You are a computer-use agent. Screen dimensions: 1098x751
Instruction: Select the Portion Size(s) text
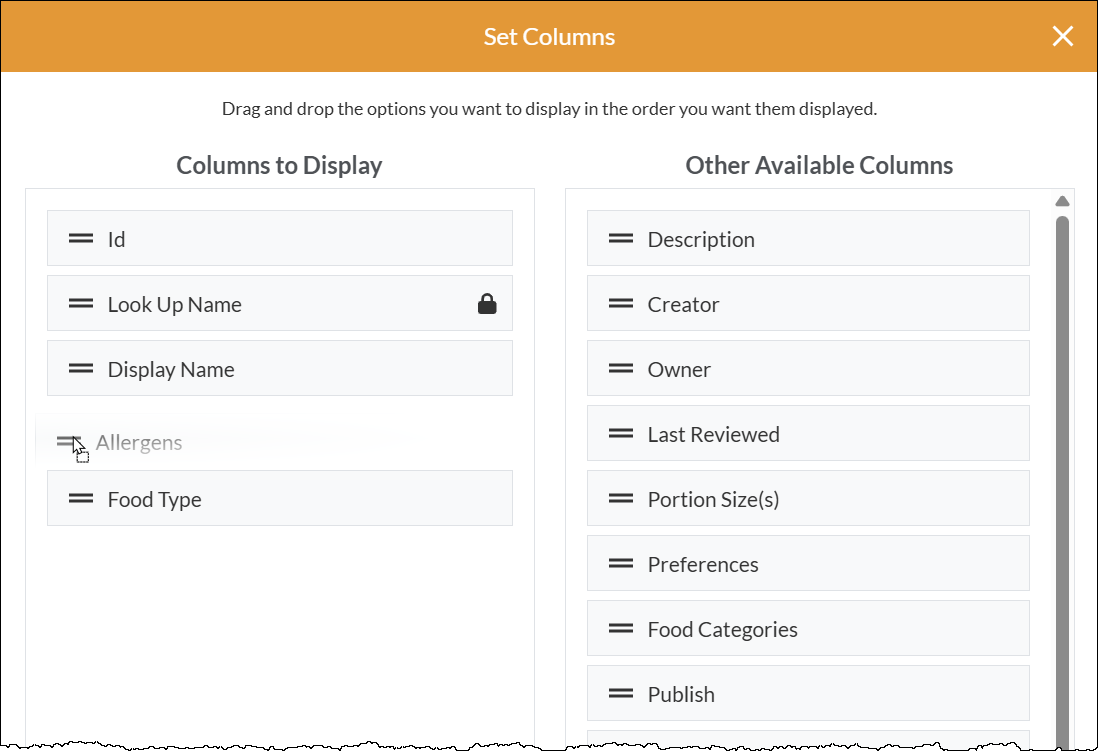click(x=714, y=499)
